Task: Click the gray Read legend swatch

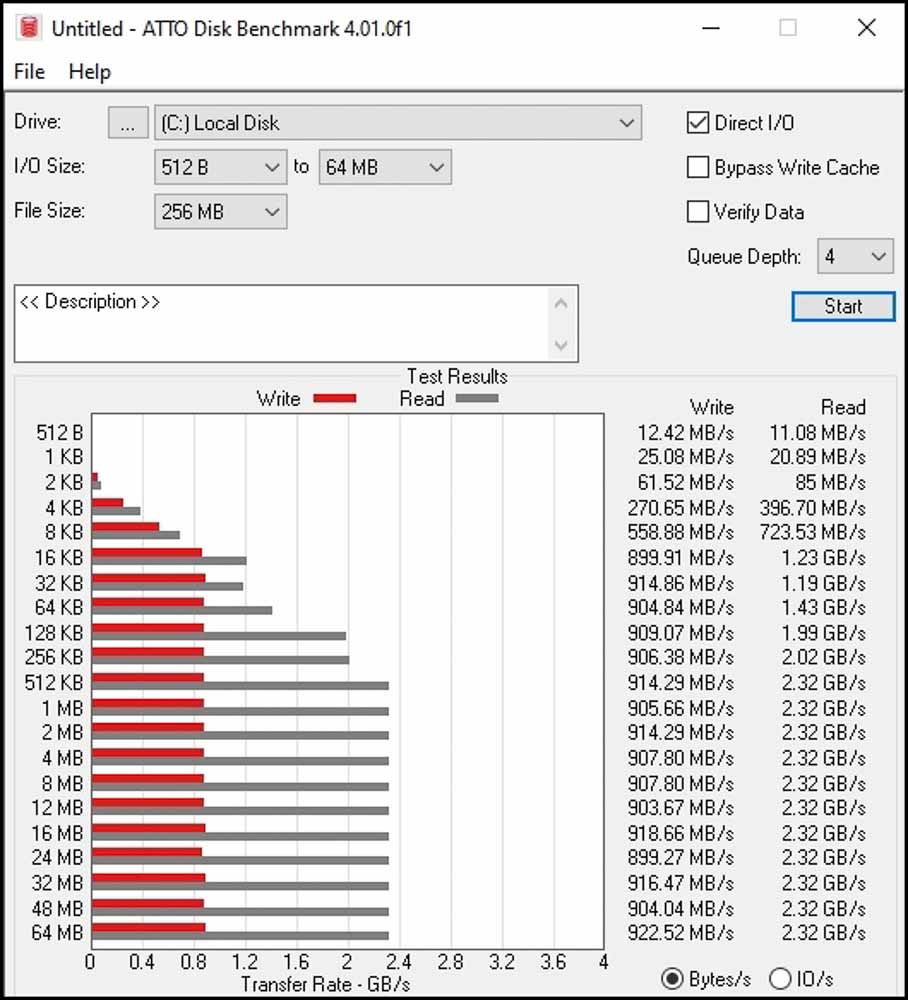Action: [477, 399]
